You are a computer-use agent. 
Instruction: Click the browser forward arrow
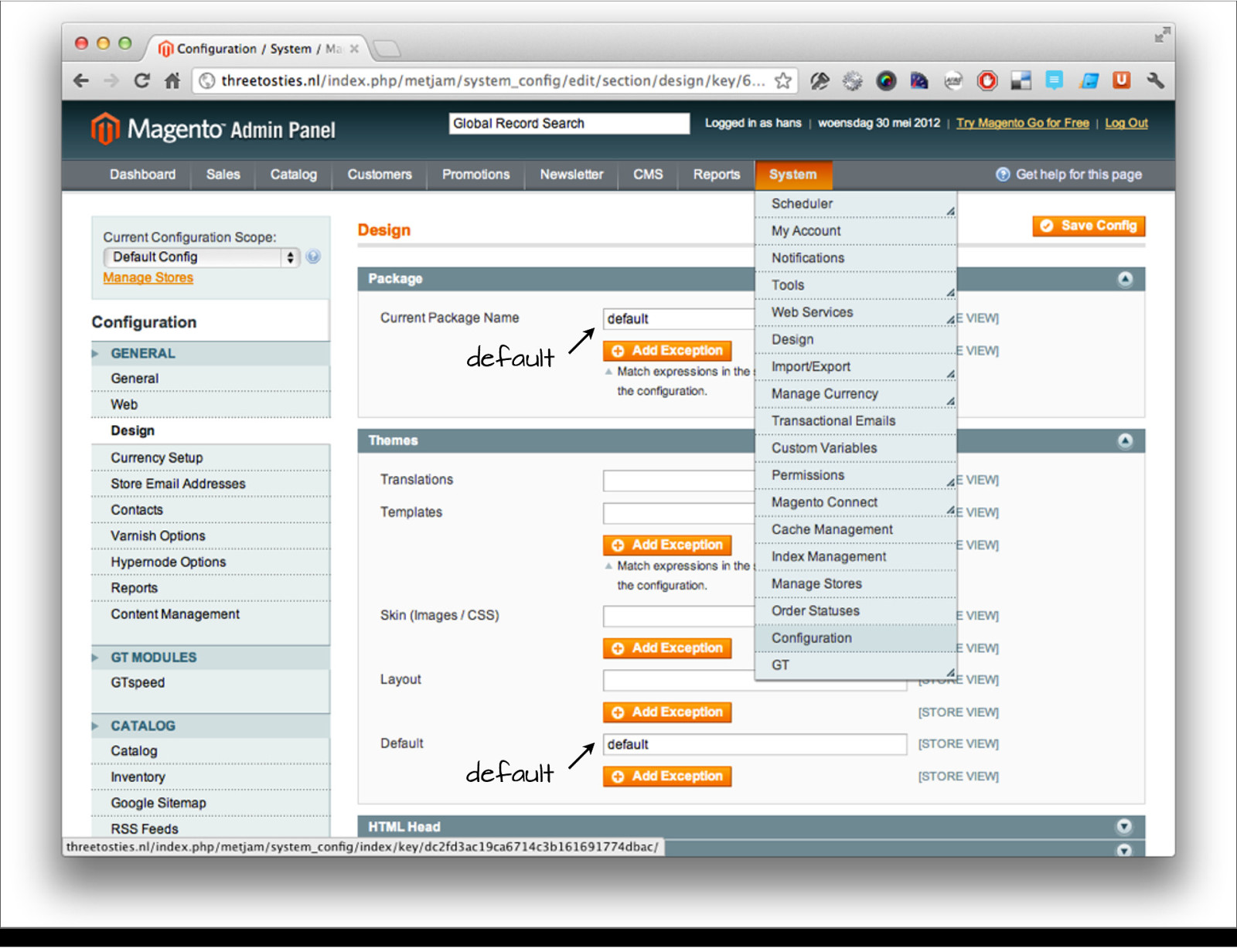point(111,80)
